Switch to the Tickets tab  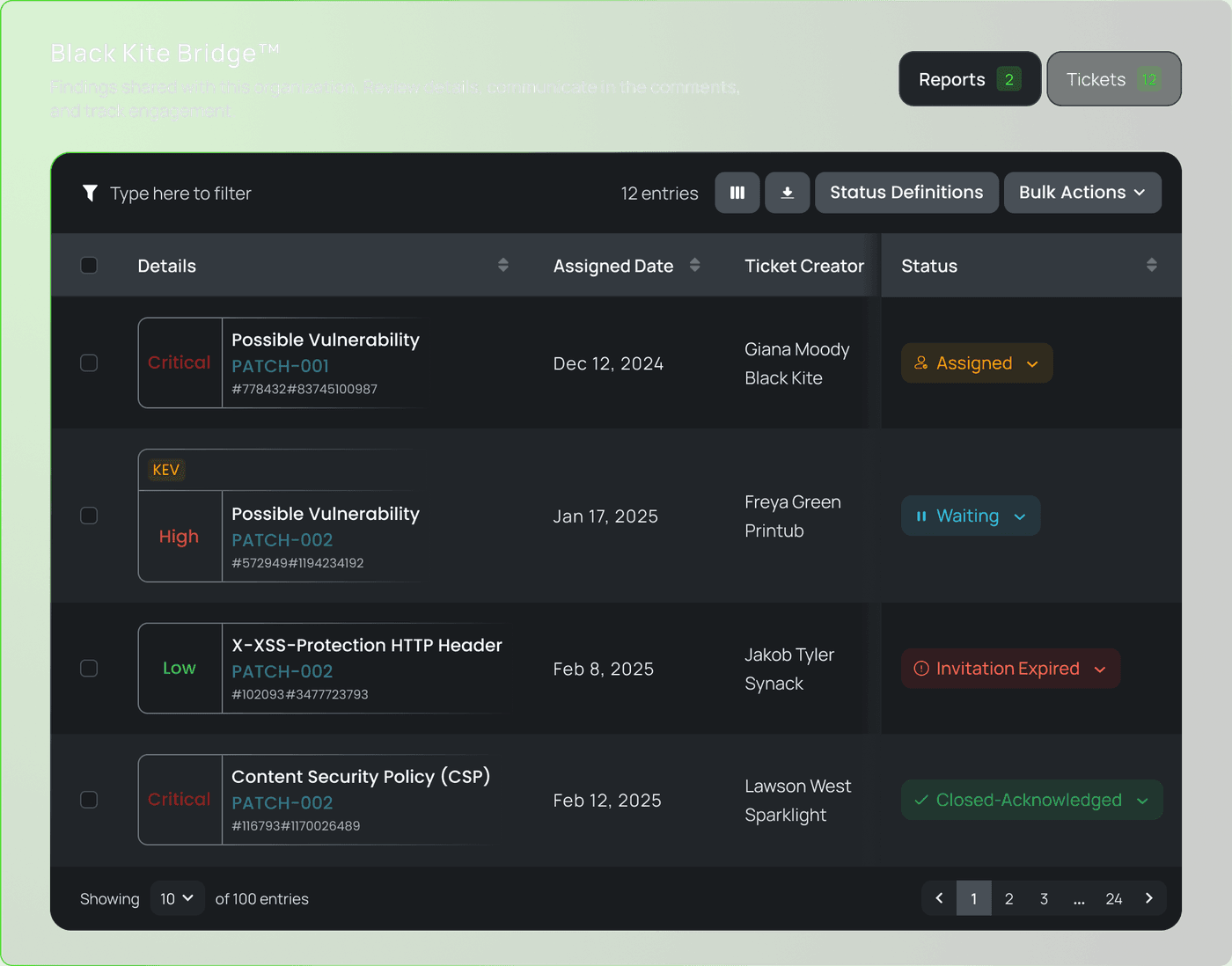coord(1113,79)
